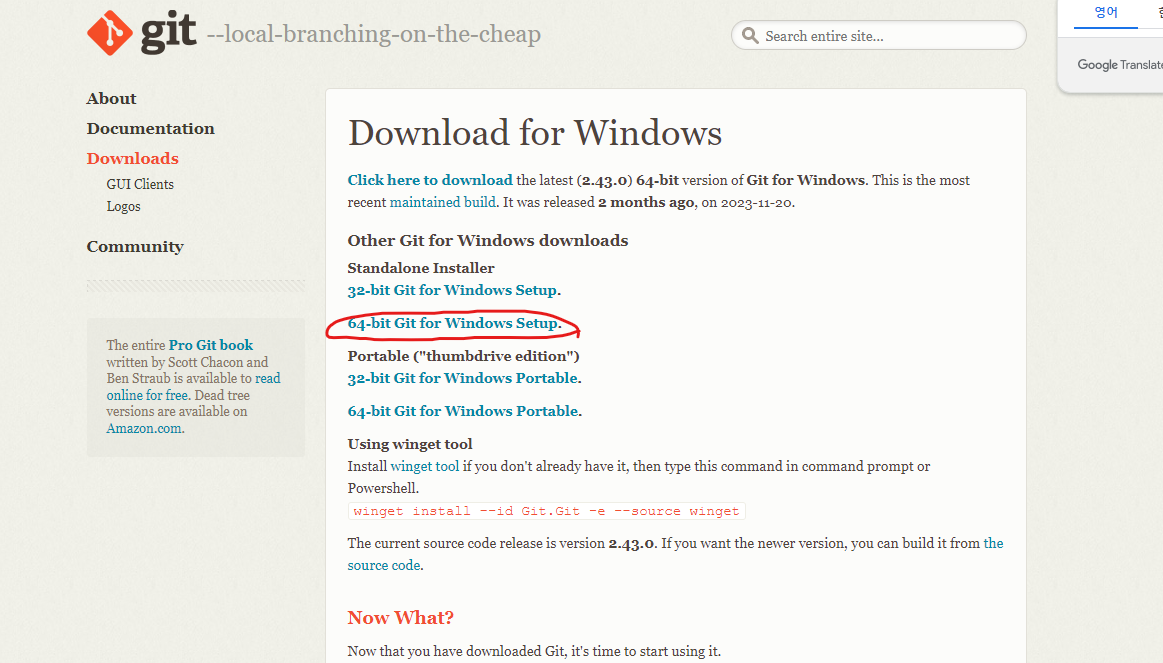Click the magnifier icon in search box
Image resolution: width=1163 pixels, height=663 pixels.
tap(750, 36)
